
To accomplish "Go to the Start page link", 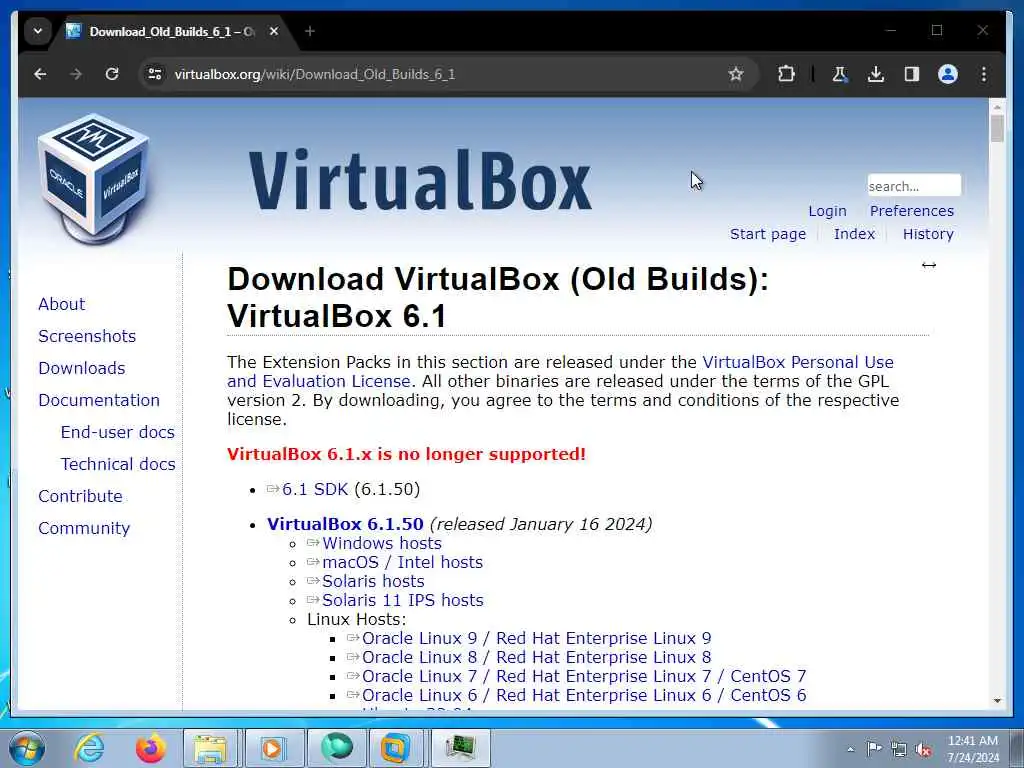I will coord(768,234).
